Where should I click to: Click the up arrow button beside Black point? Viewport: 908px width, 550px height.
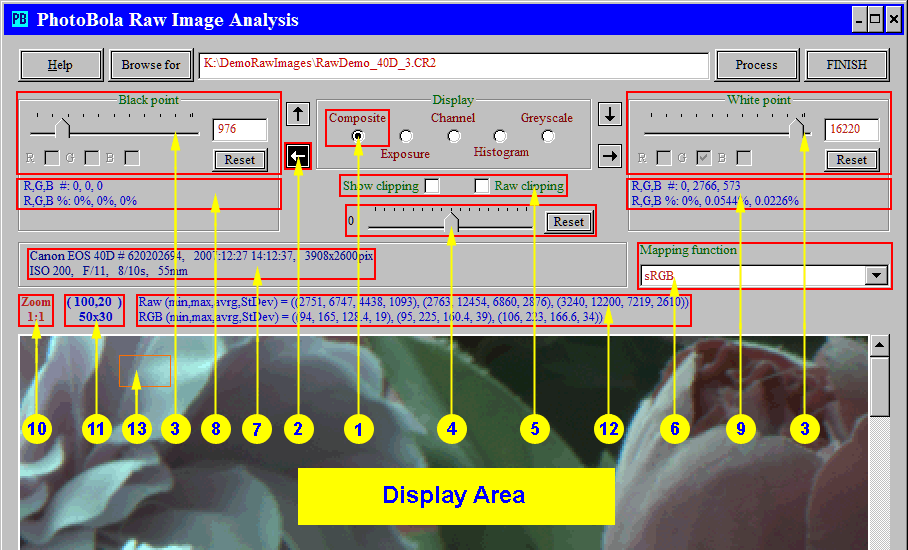tap(297, 113)
